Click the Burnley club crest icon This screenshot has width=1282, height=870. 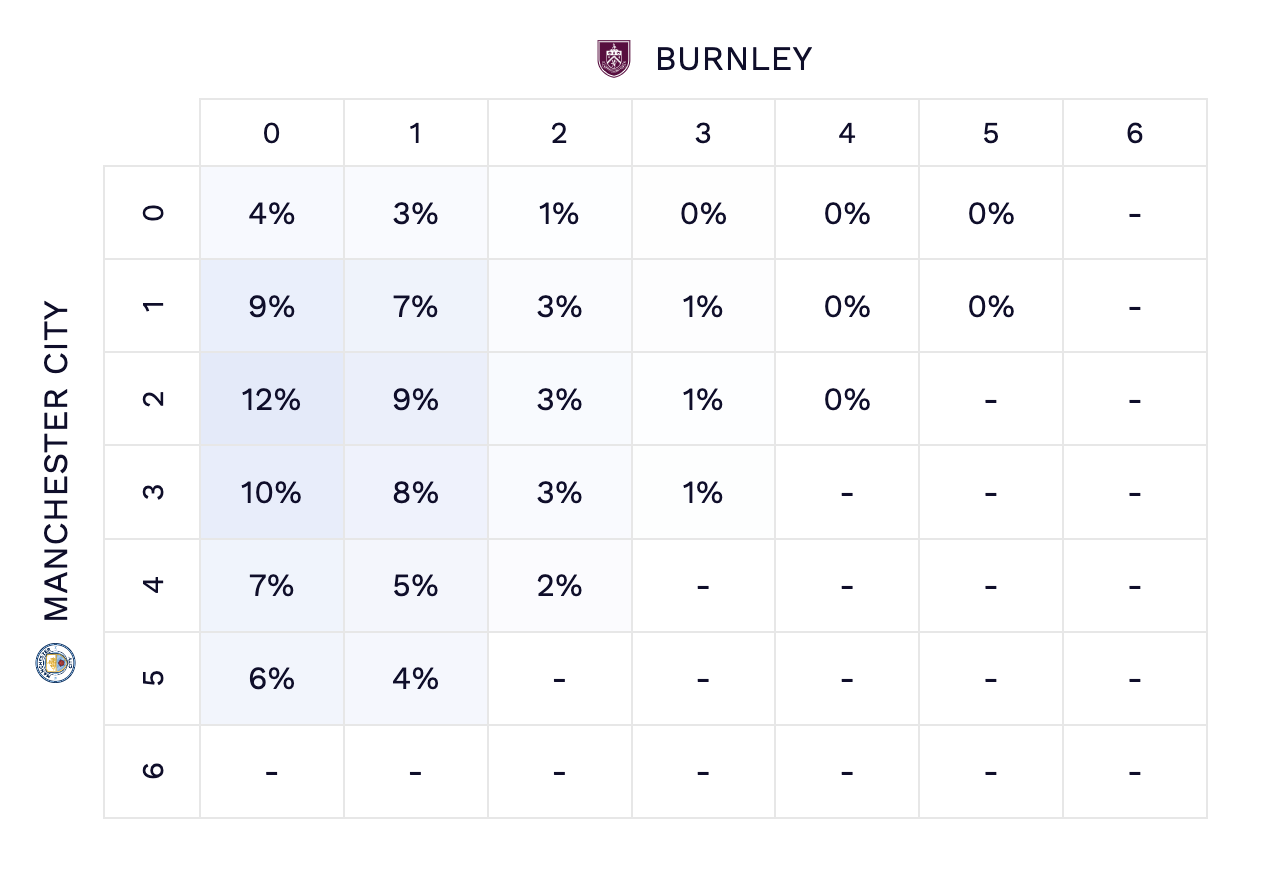pos(613,59)
